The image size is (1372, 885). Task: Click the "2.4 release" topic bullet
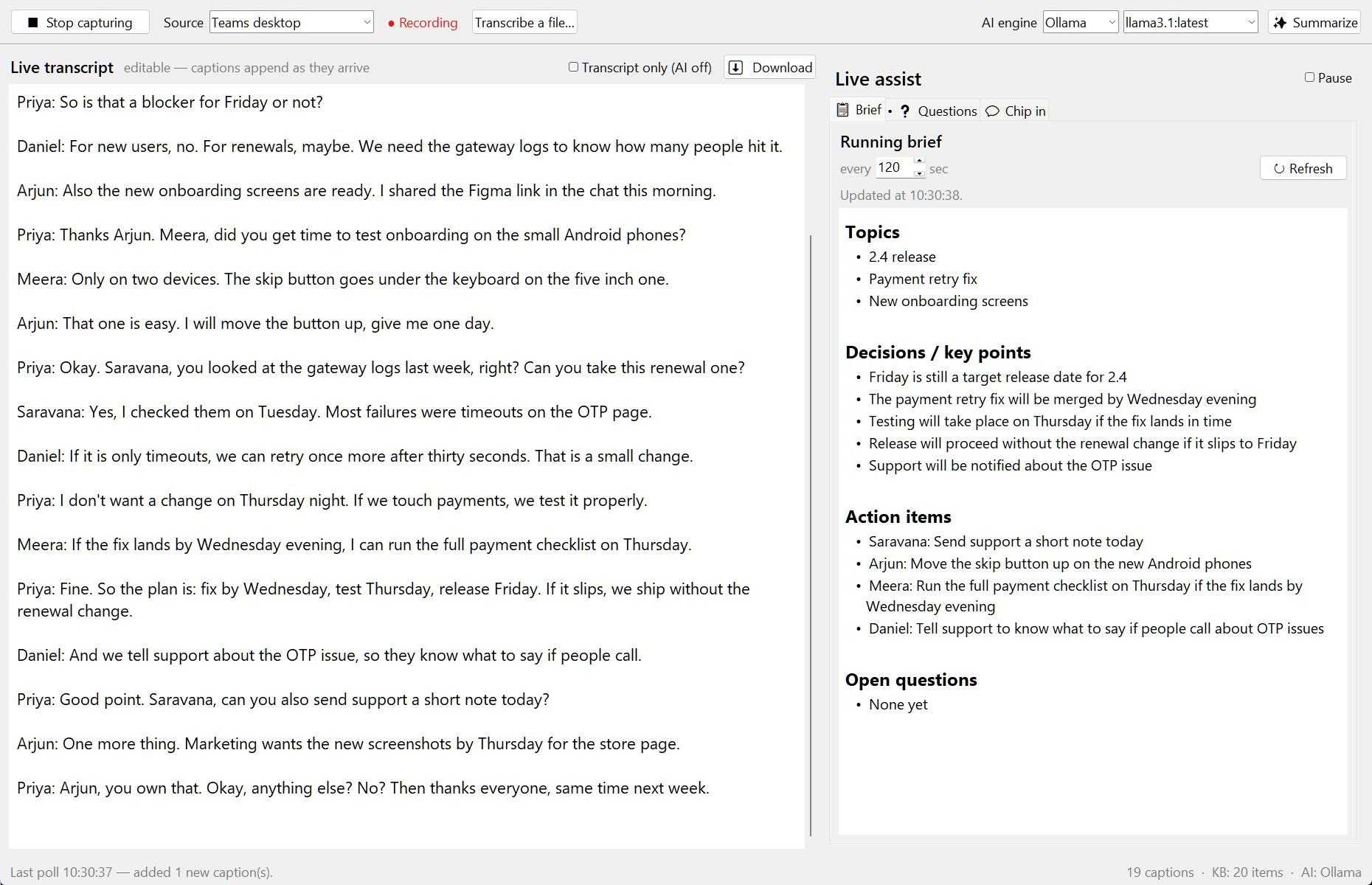click(902, 257)
